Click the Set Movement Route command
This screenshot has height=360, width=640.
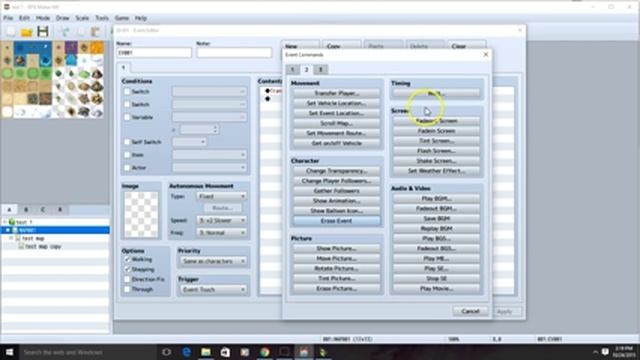[x=336, y=133]
